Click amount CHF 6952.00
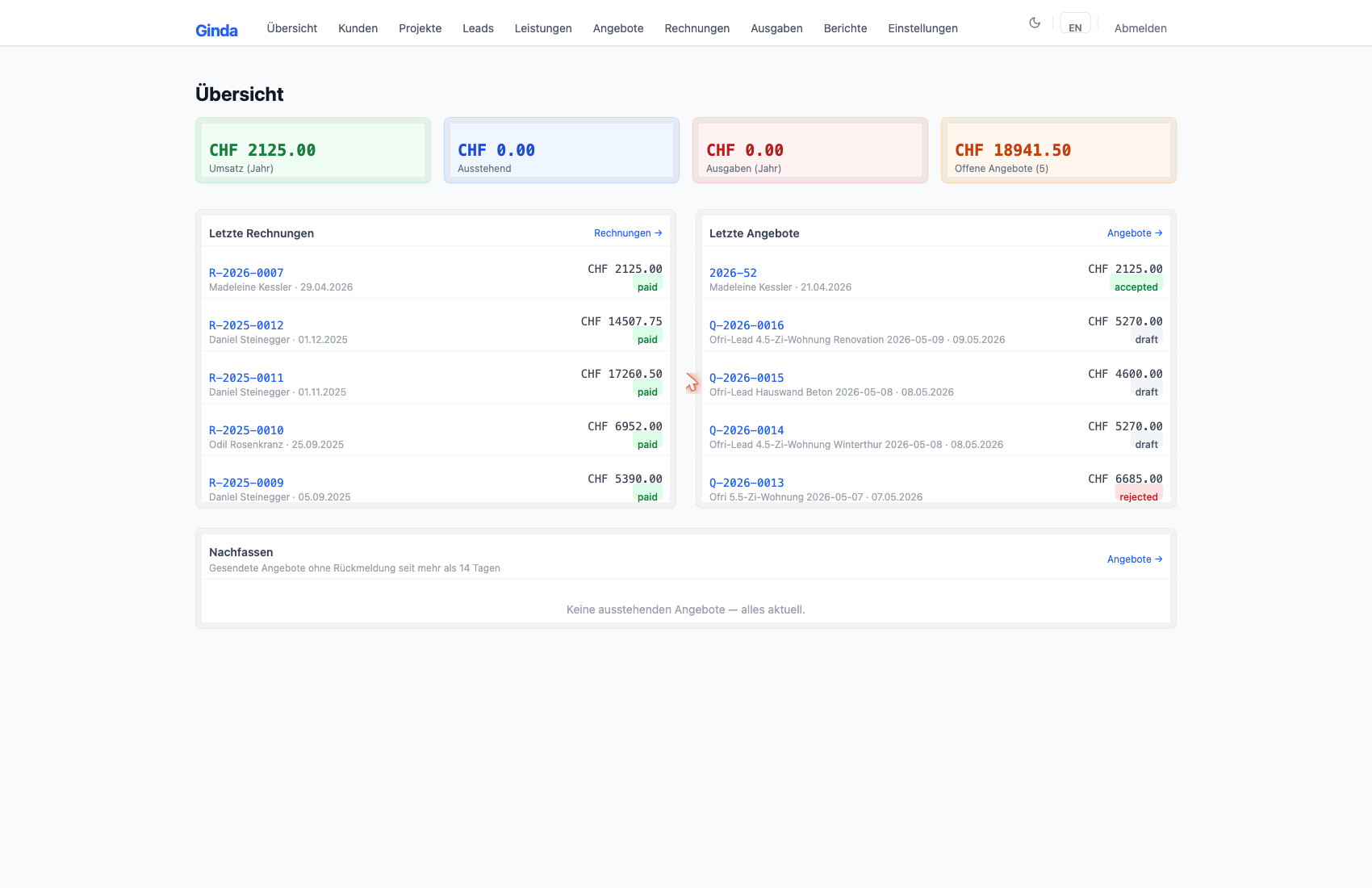Screen dimensions: 1372x888 pos(625,426)
